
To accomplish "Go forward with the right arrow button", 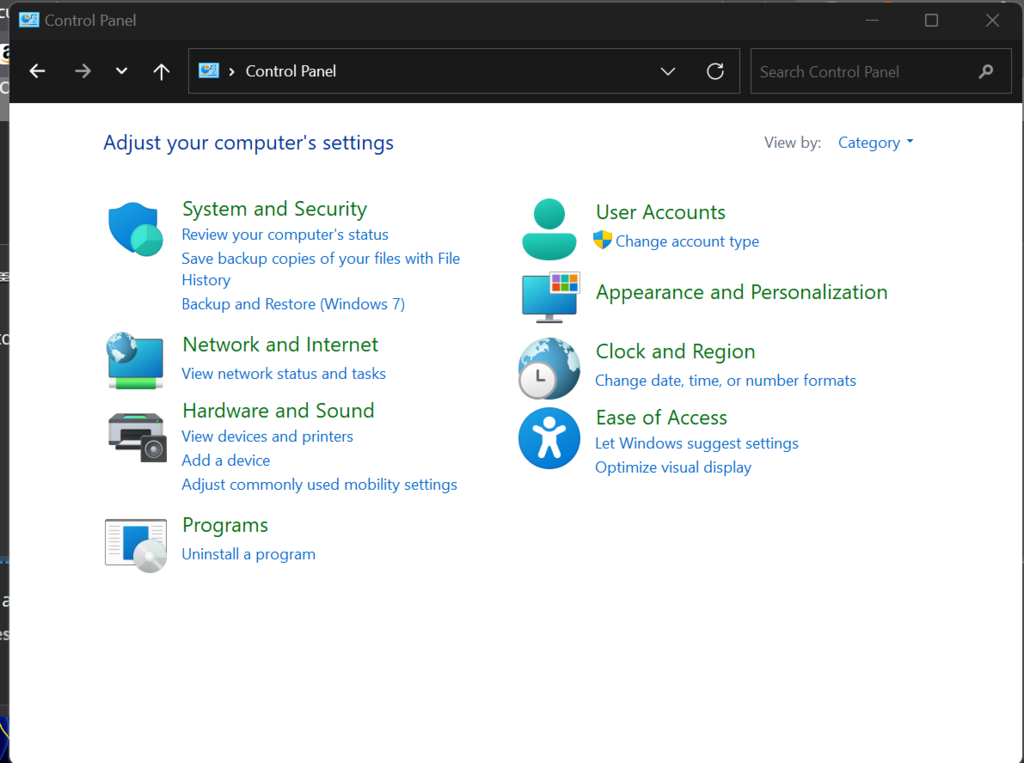I will click(x=82, y=71).
